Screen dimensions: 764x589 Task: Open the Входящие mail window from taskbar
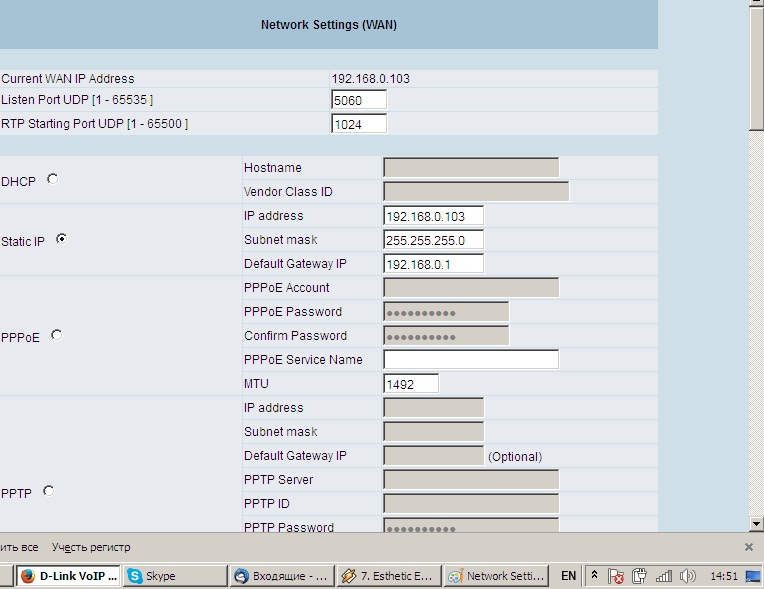tap(282, 576)
